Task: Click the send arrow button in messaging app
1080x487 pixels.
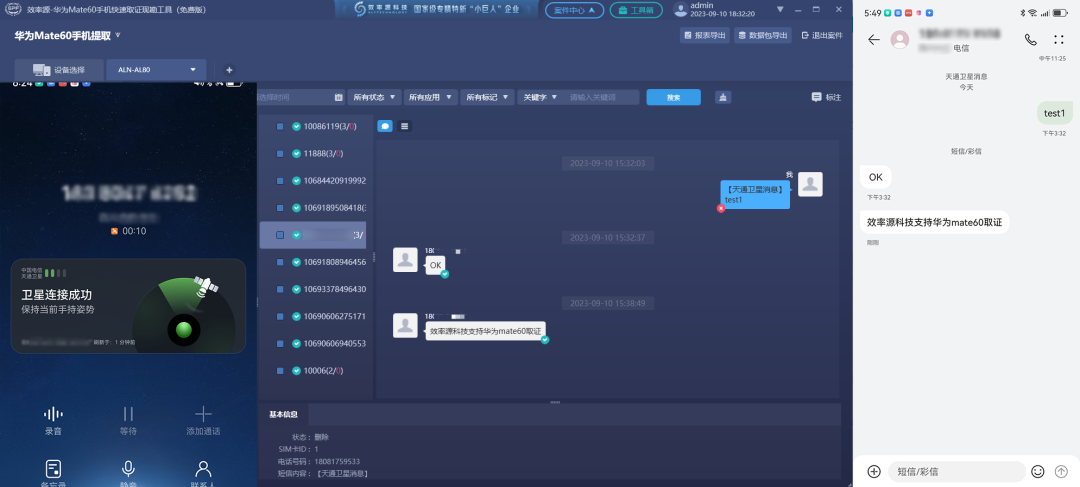Action: pyautogui.click(x=1061, y=471)
